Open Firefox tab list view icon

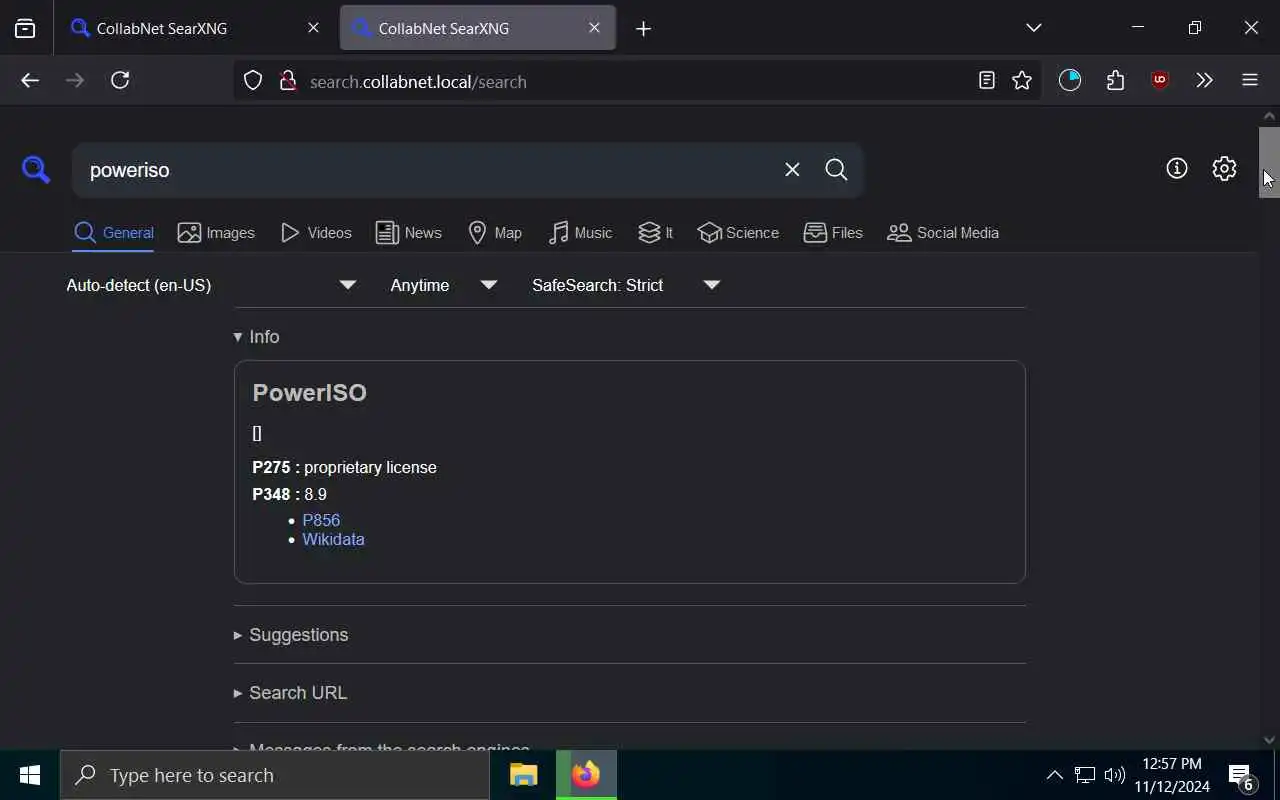[25, 28]
